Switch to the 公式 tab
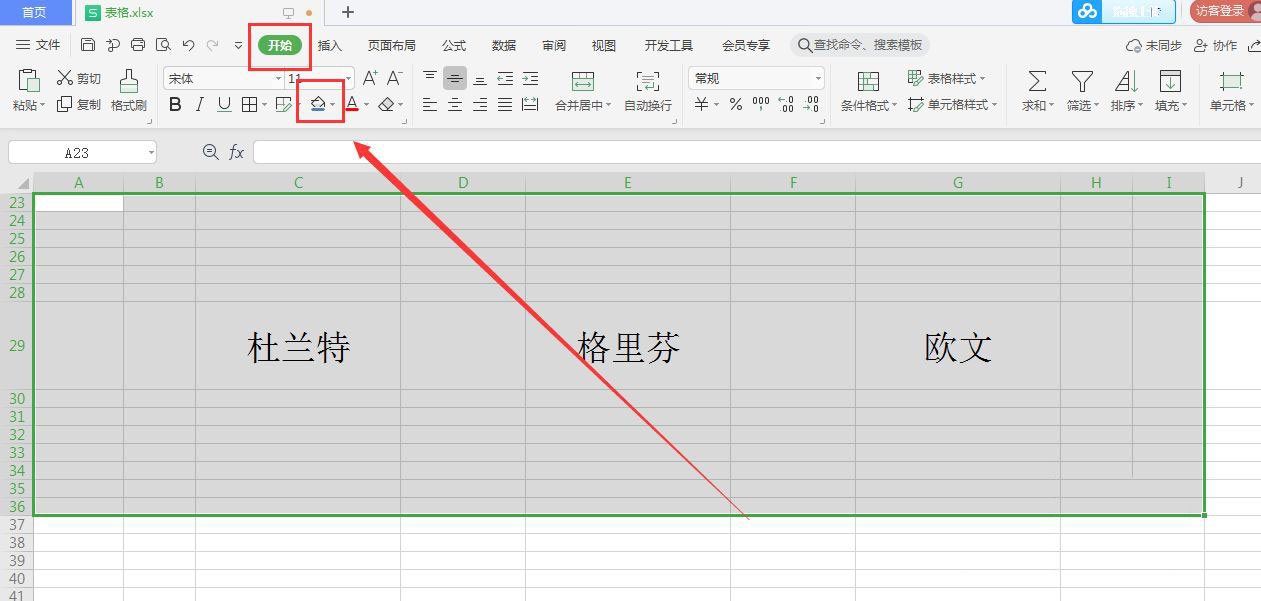This screenshot has height=601, width=1261. click(x=454, y=45)
